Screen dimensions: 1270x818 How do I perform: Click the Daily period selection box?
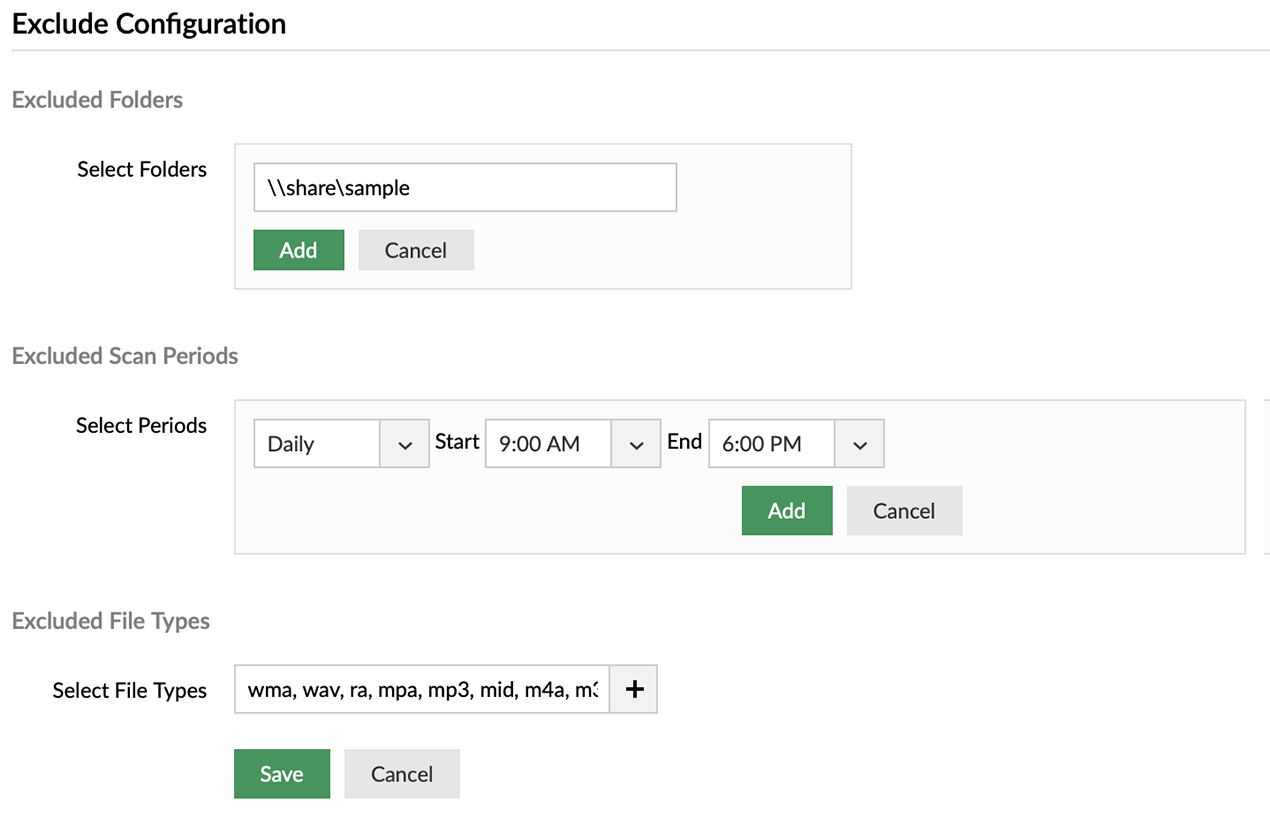(317, 444)
